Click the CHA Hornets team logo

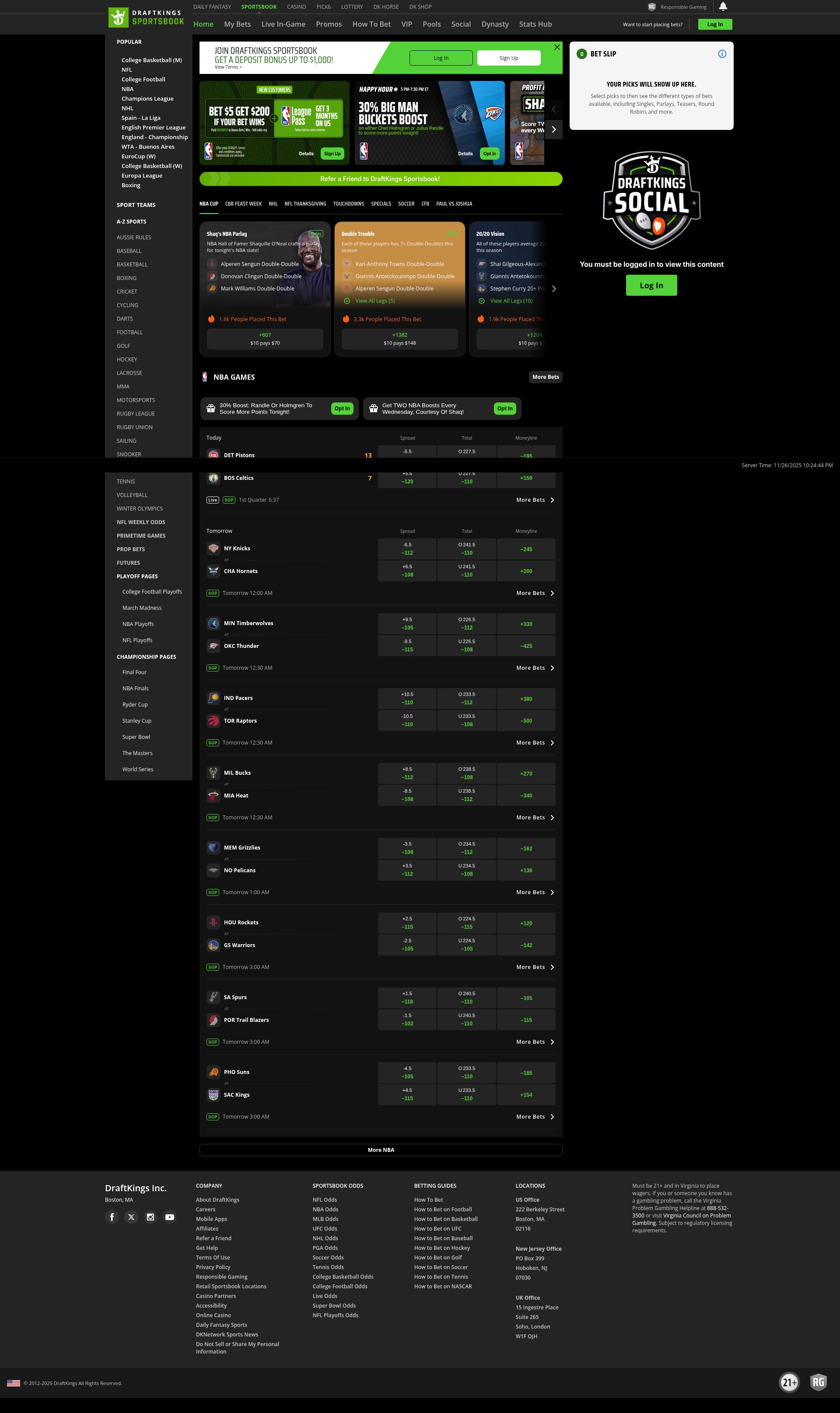click(x=213, y=570)
